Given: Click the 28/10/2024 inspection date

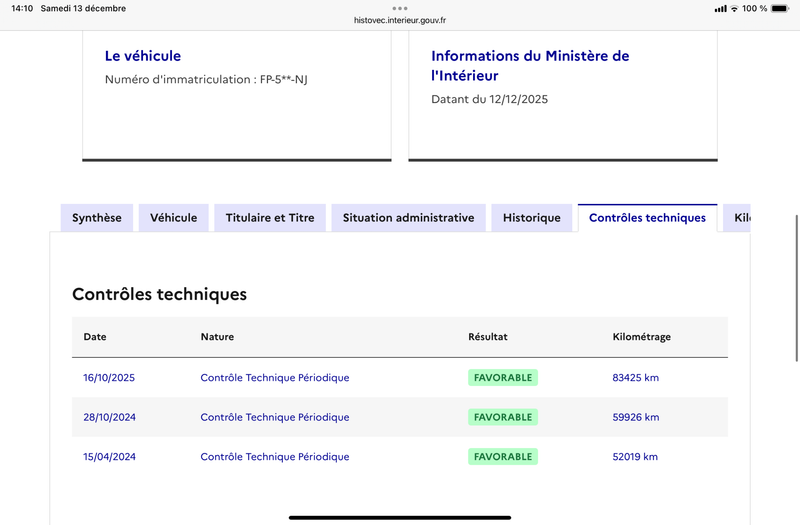Looking at the screenshot, I should pos(109,417).
